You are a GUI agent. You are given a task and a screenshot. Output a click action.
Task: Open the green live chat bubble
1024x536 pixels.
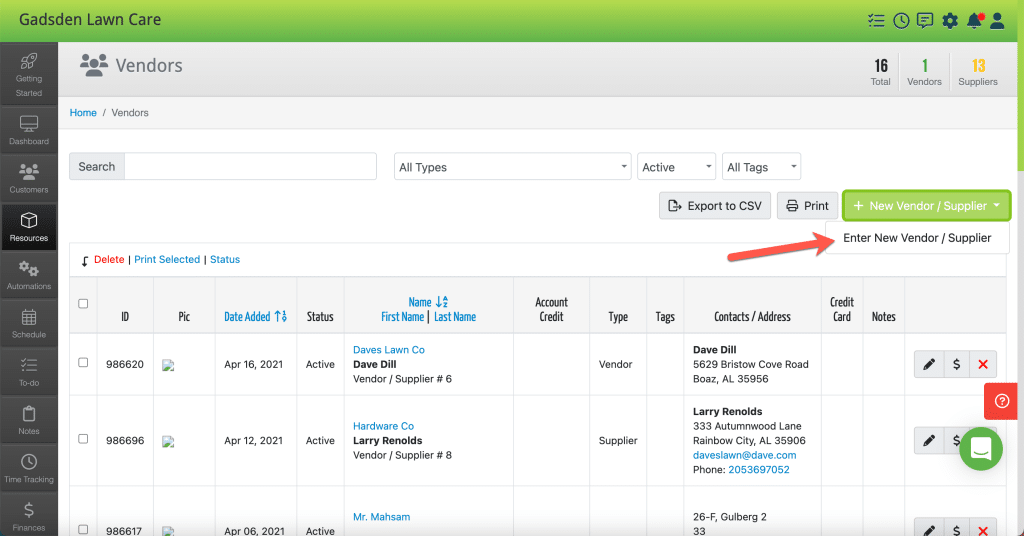point(980,449)
